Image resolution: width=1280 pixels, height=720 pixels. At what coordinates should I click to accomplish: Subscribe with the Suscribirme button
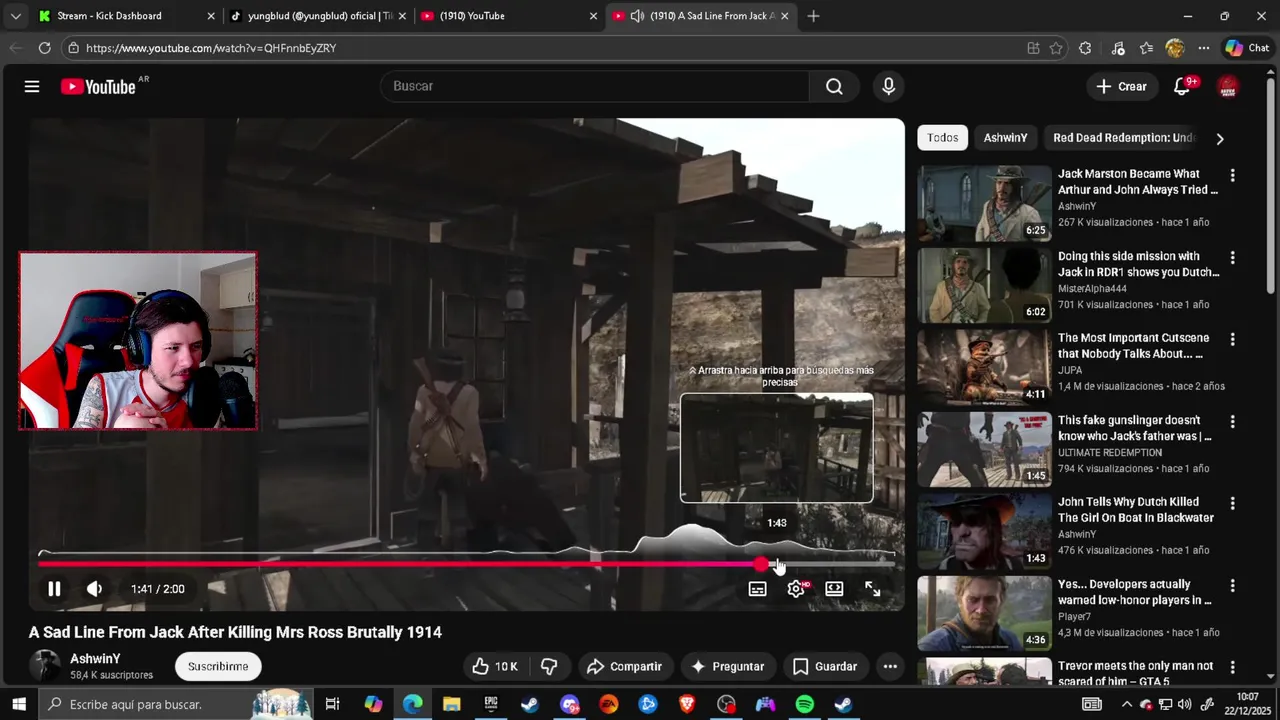point(218,666)
